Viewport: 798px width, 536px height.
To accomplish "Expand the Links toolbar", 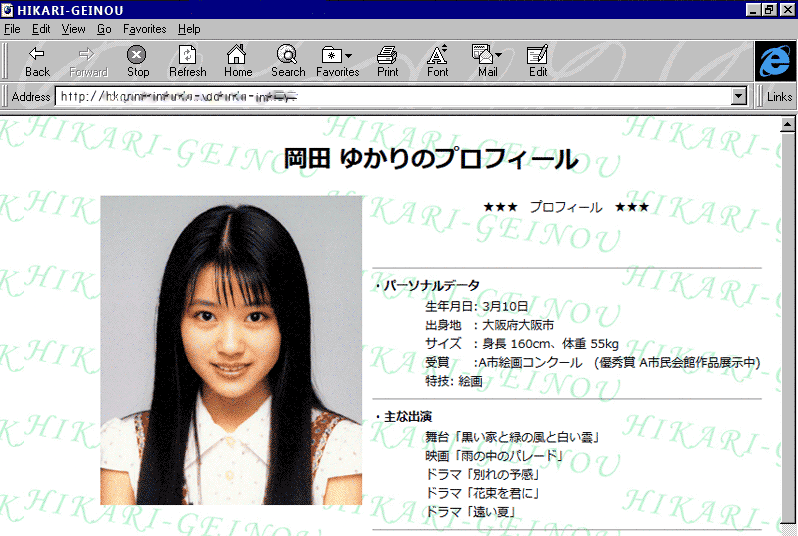I will [x=779, y=97].
